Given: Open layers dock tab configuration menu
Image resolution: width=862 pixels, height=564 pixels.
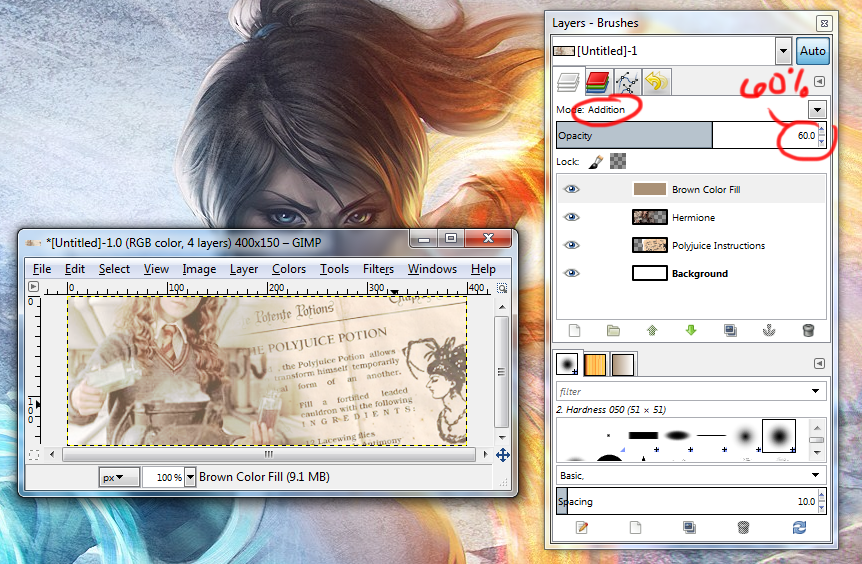Looking at the screenshot, I should point(819,81).
